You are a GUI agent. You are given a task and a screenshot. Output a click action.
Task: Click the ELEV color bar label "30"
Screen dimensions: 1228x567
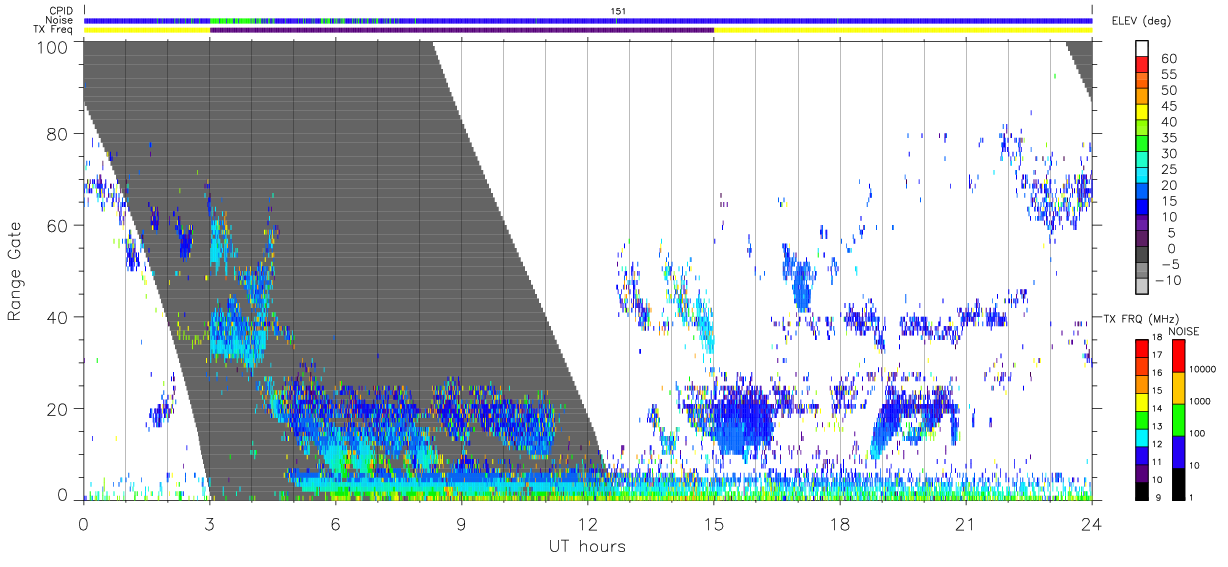(x=1168, y=153)
